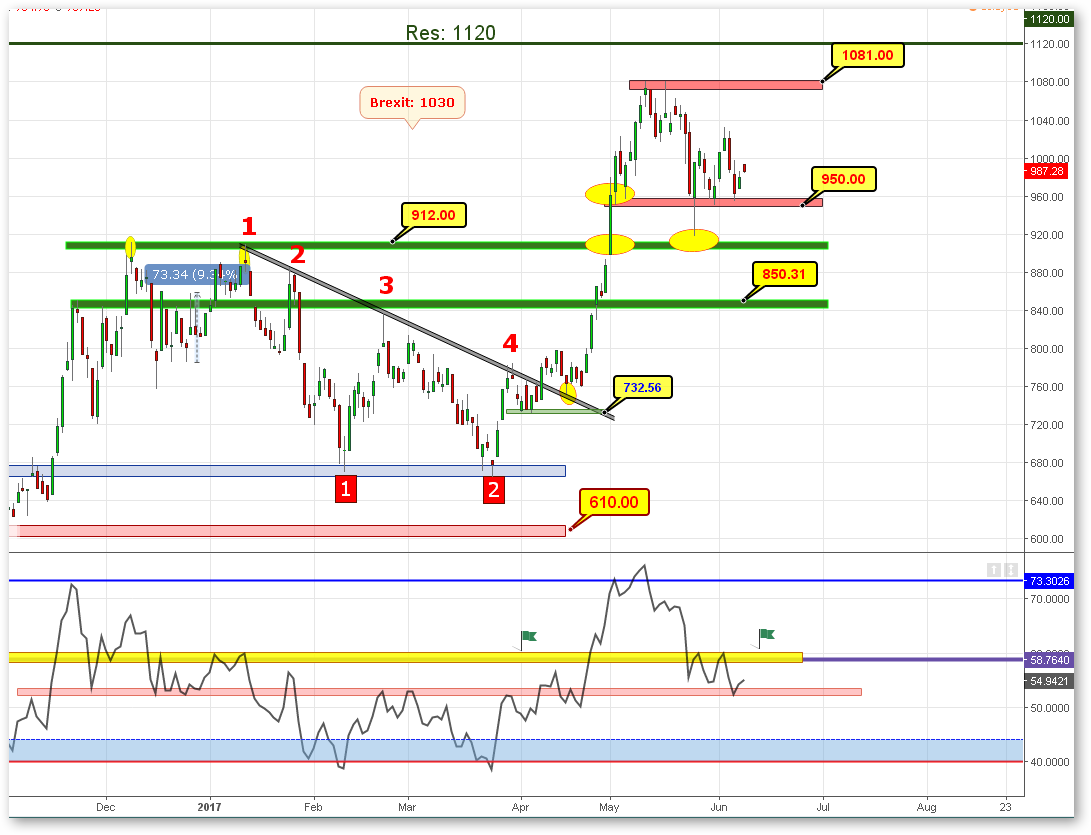The height and width of the screenshot is (835, 1091).
Task: Click the Apr label on time axis
Action: 520,807
